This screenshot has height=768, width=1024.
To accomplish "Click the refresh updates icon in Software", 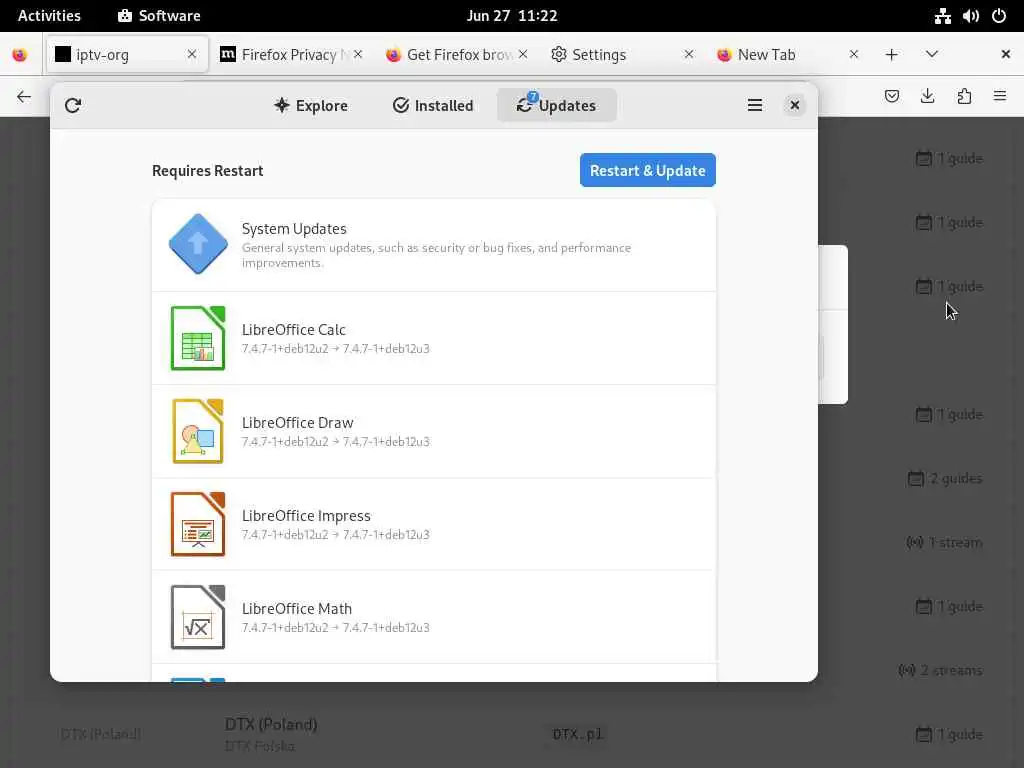I will coord(72,105).
